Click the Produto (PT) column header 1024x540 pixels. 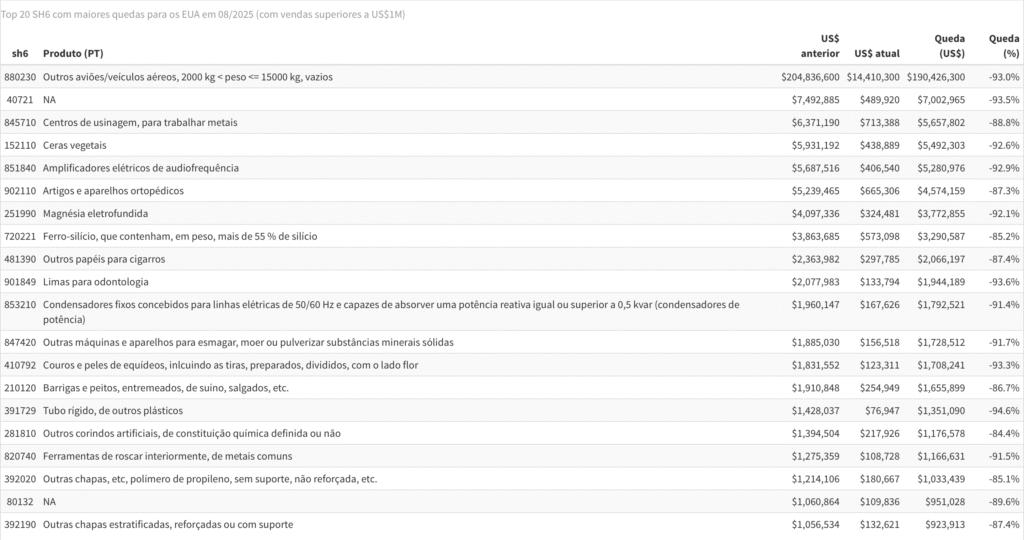coord(73,54)
